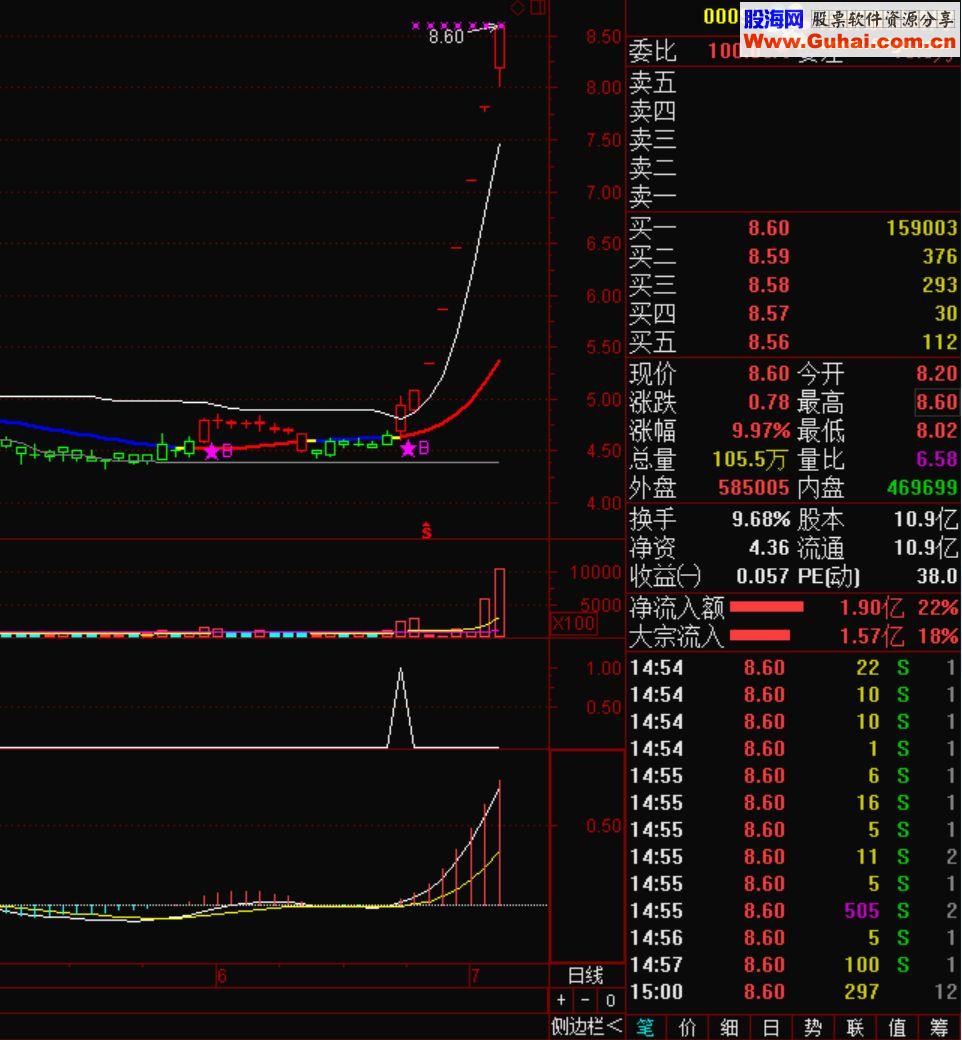Viewport: 962px width, 1040px height.
Task: Click the white peak in the indicator pane
Action: (401, 671)
